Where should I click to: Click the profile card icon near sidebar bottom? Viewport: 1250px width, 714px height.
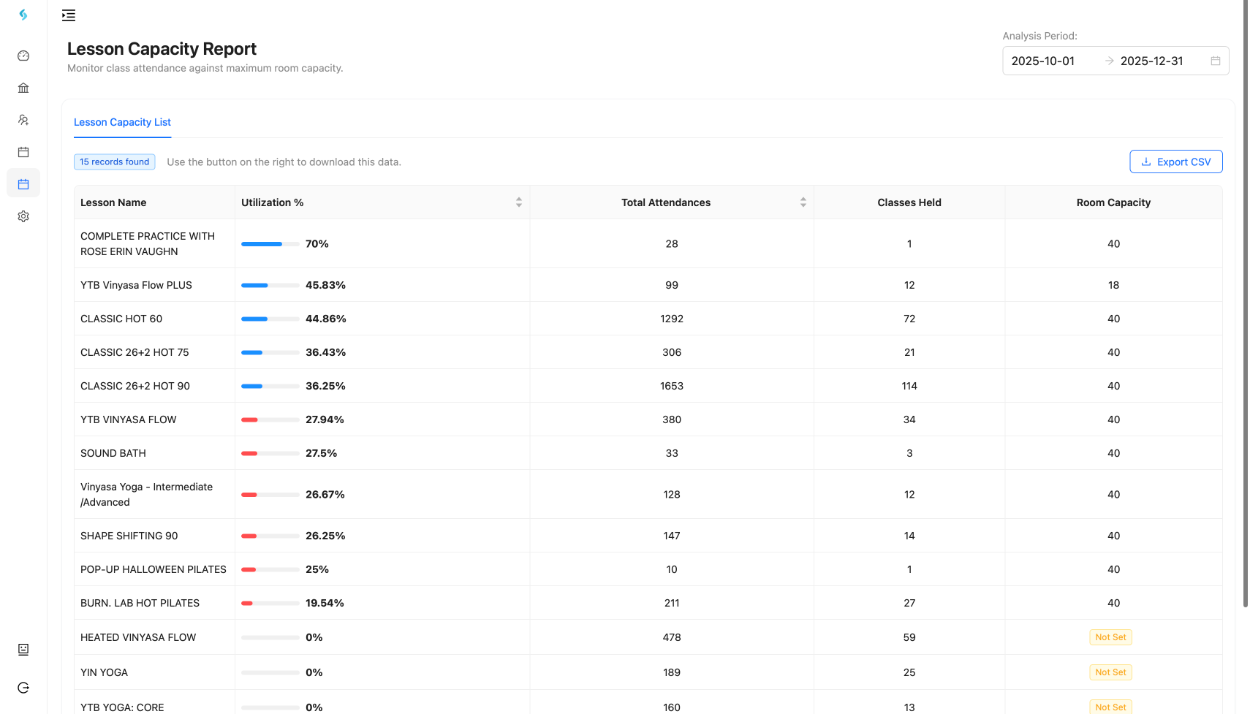pos(23,650)
